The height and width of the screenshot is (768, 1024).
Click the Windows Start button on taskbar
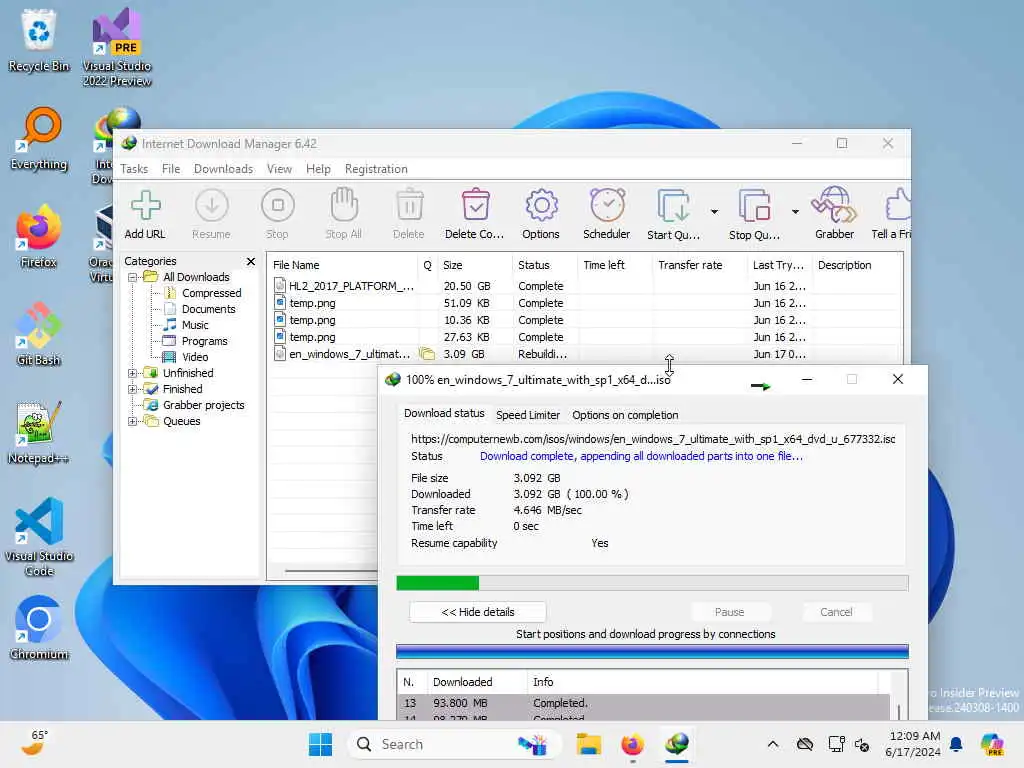320,744
